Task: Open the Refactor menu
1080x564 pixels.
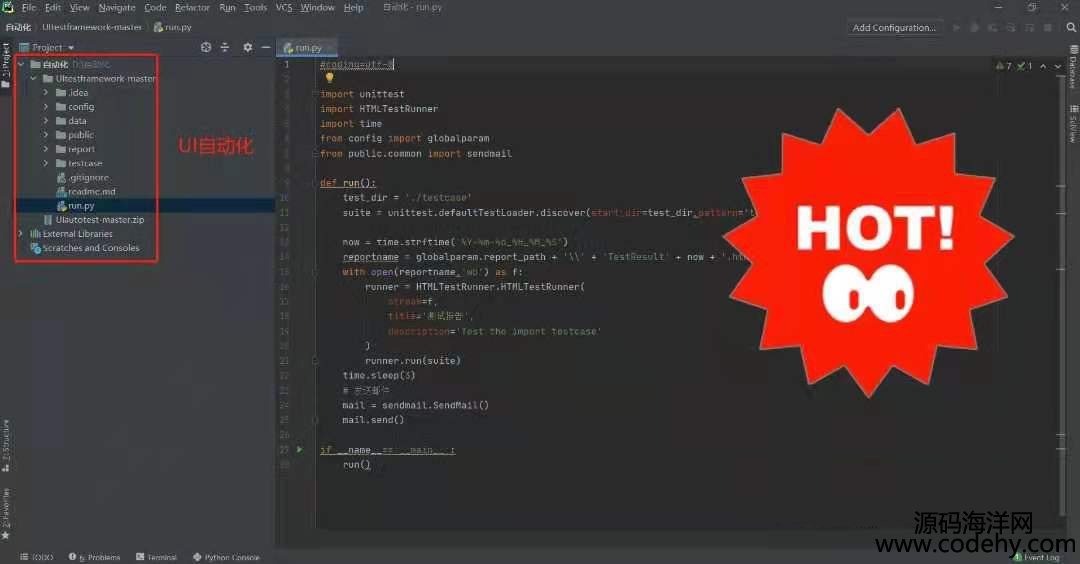Action: tap(192, 8)
